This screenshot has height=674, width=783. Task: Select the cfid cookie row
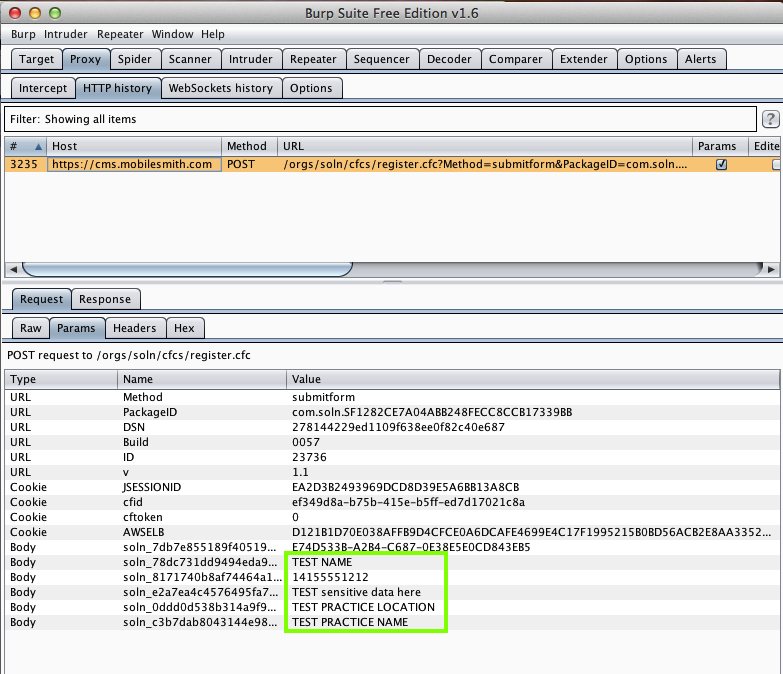(392, 502)
